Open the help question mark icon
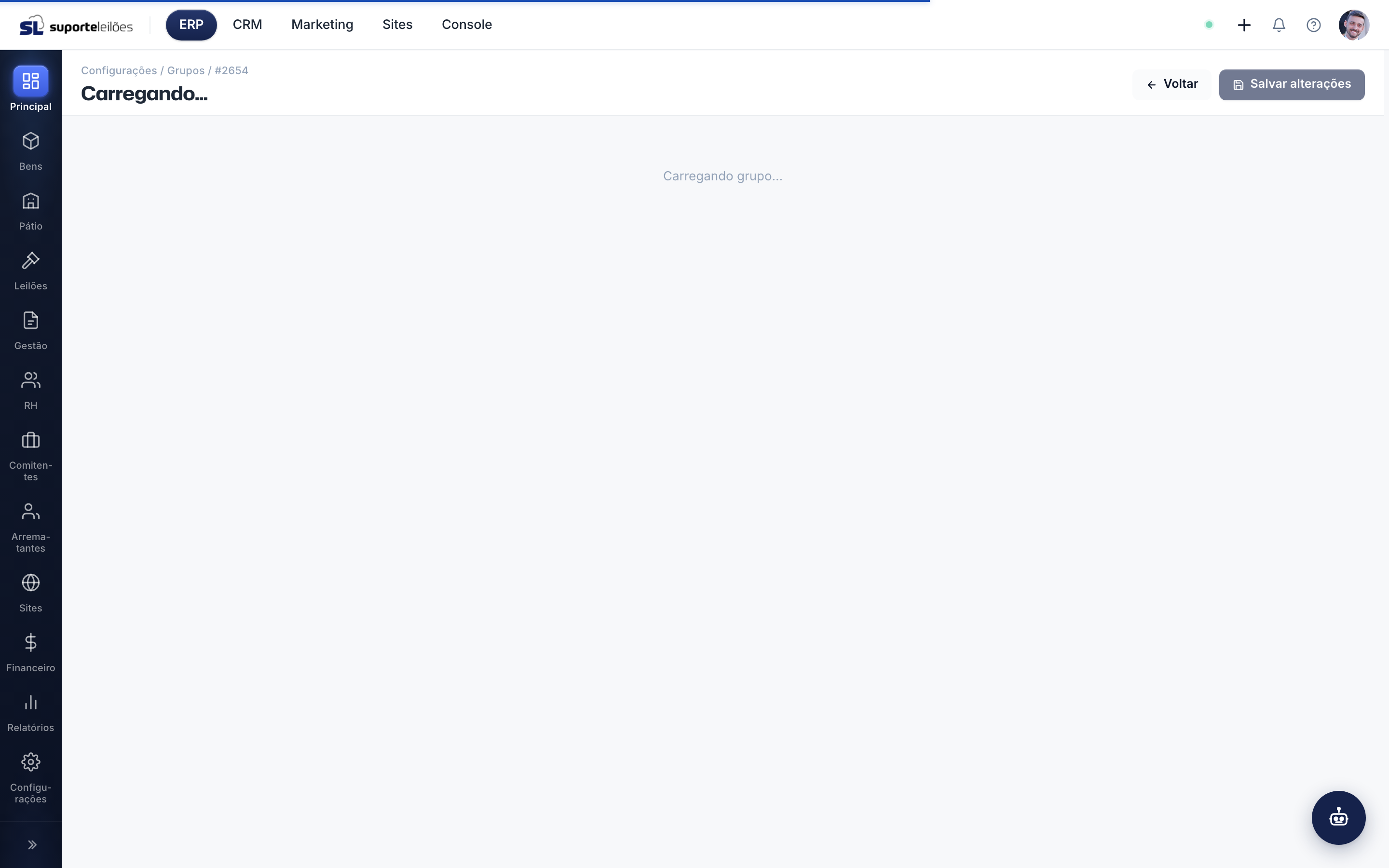 coord(1314,25)
